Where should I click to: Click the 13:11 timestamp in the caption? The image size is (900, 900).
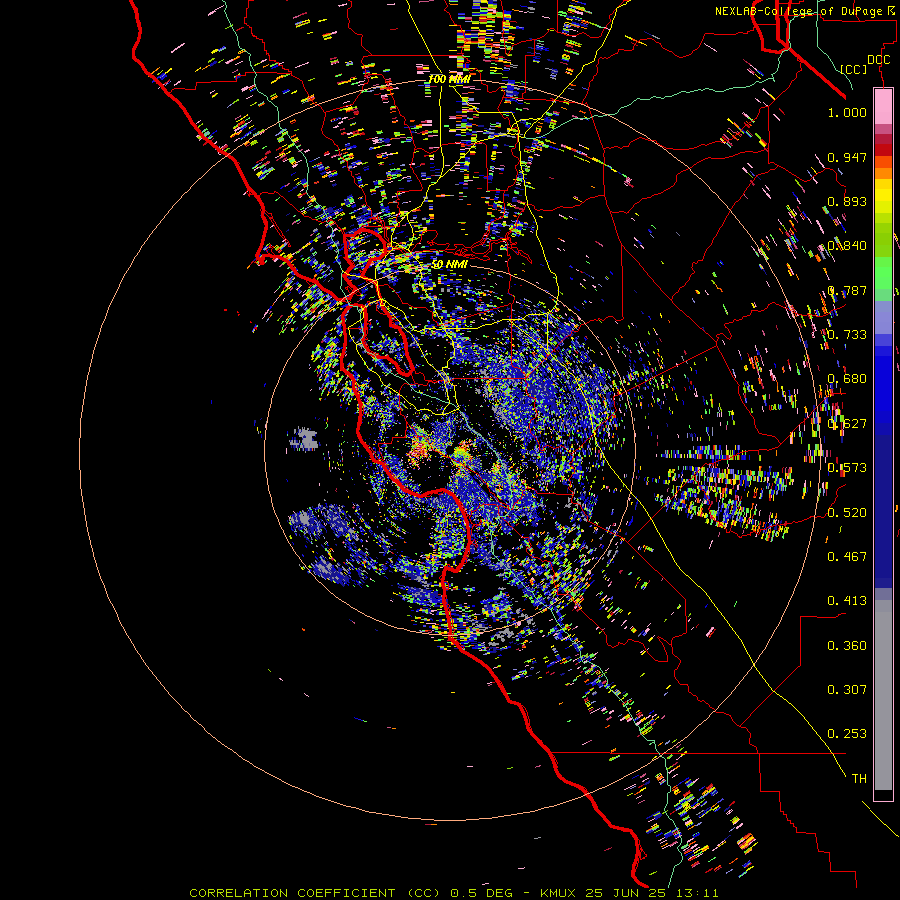pos(698,893)
